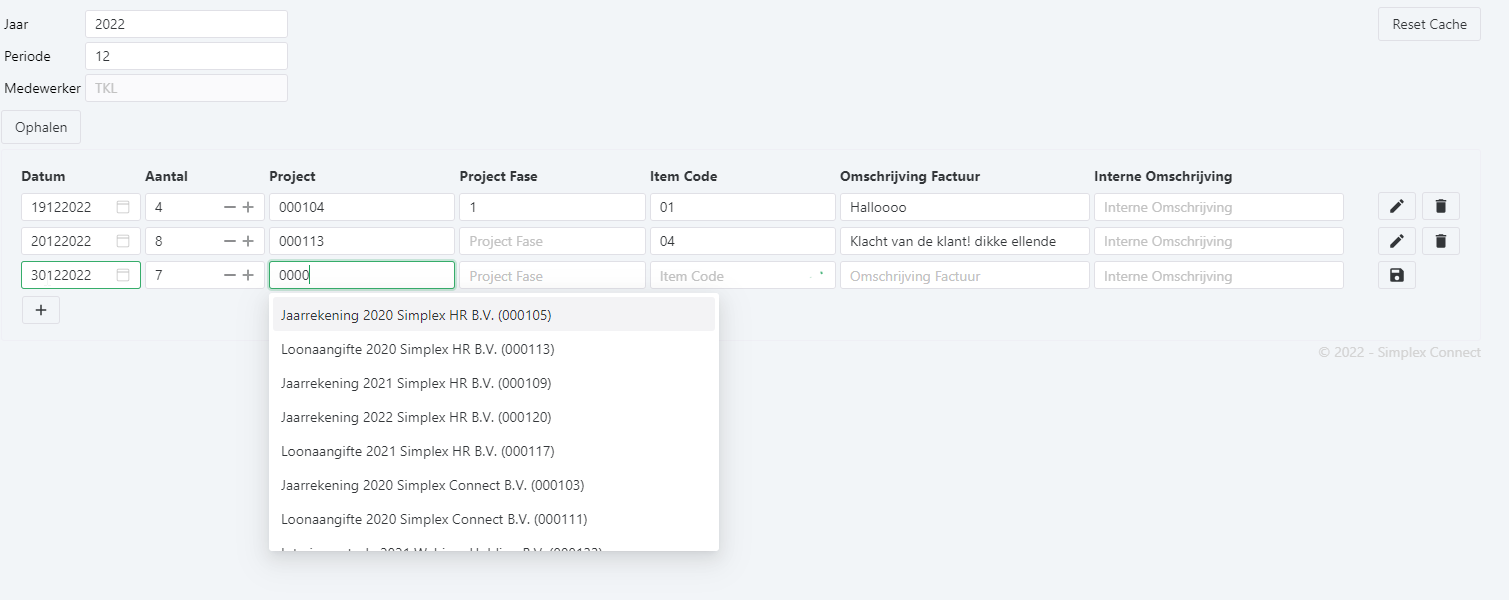
Task: Choose Loonaangifte 2021 Simplex HR B.V. (000117)
Action: (x=417, y=451)
